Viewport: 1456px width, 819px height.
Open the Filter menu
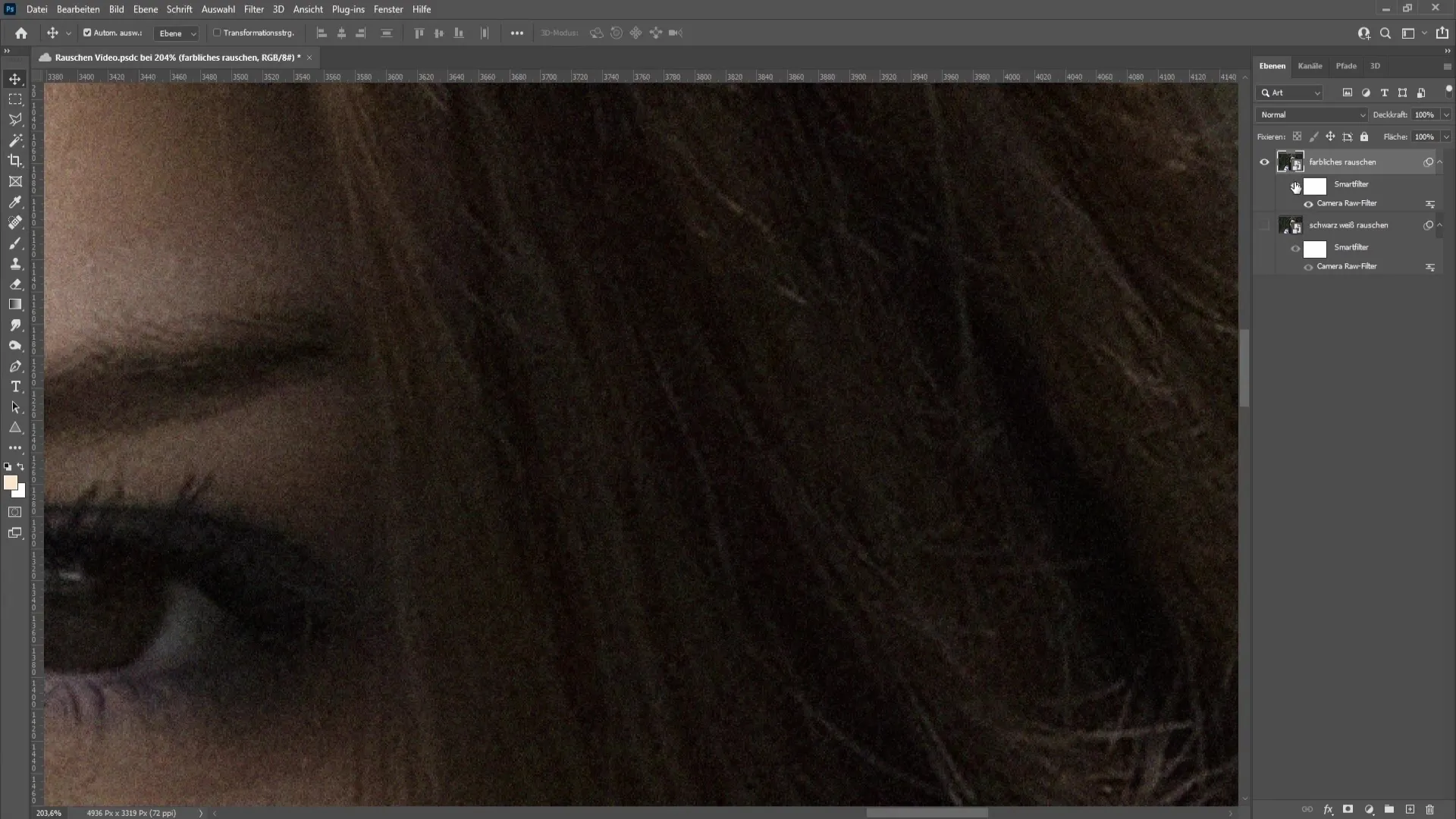(x=253, y=9)
